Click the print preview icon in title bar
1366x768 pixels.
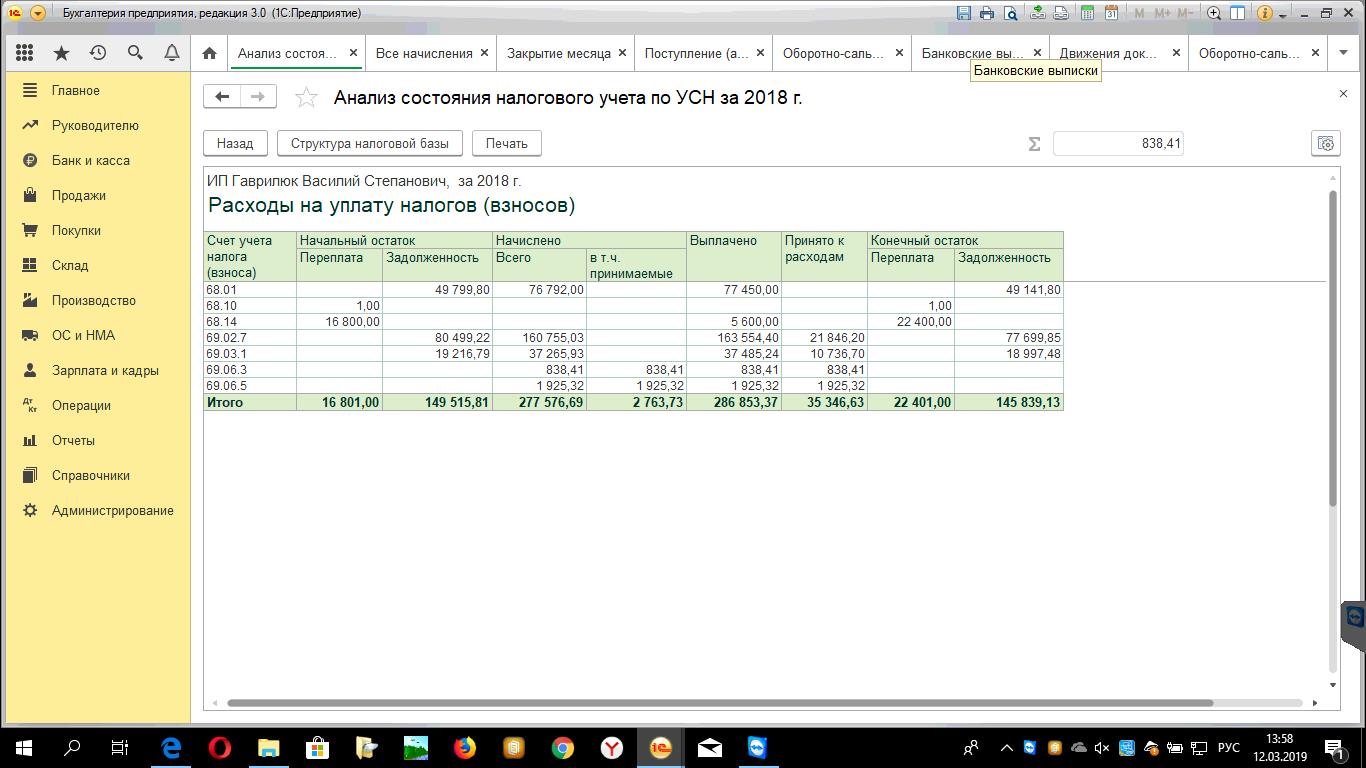pyautogui.click(x=1011, y=13)
